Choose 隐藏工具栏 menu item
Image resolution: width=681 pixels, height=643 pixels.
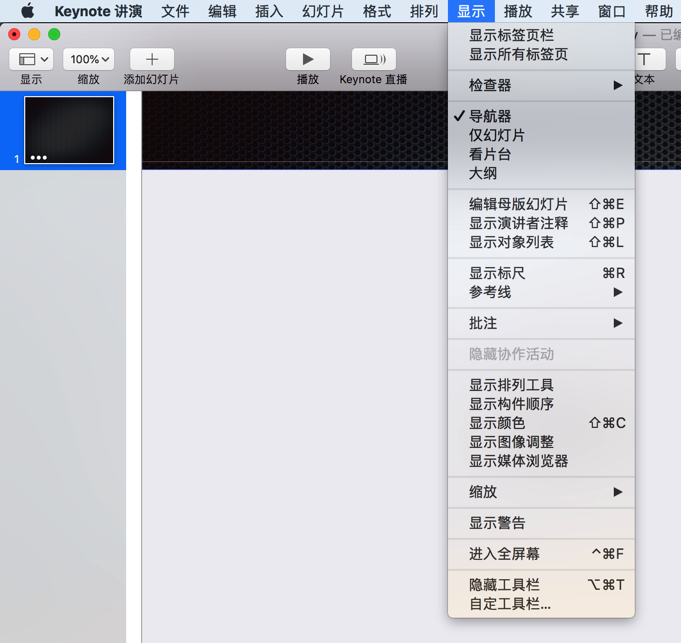pos(541,585)
